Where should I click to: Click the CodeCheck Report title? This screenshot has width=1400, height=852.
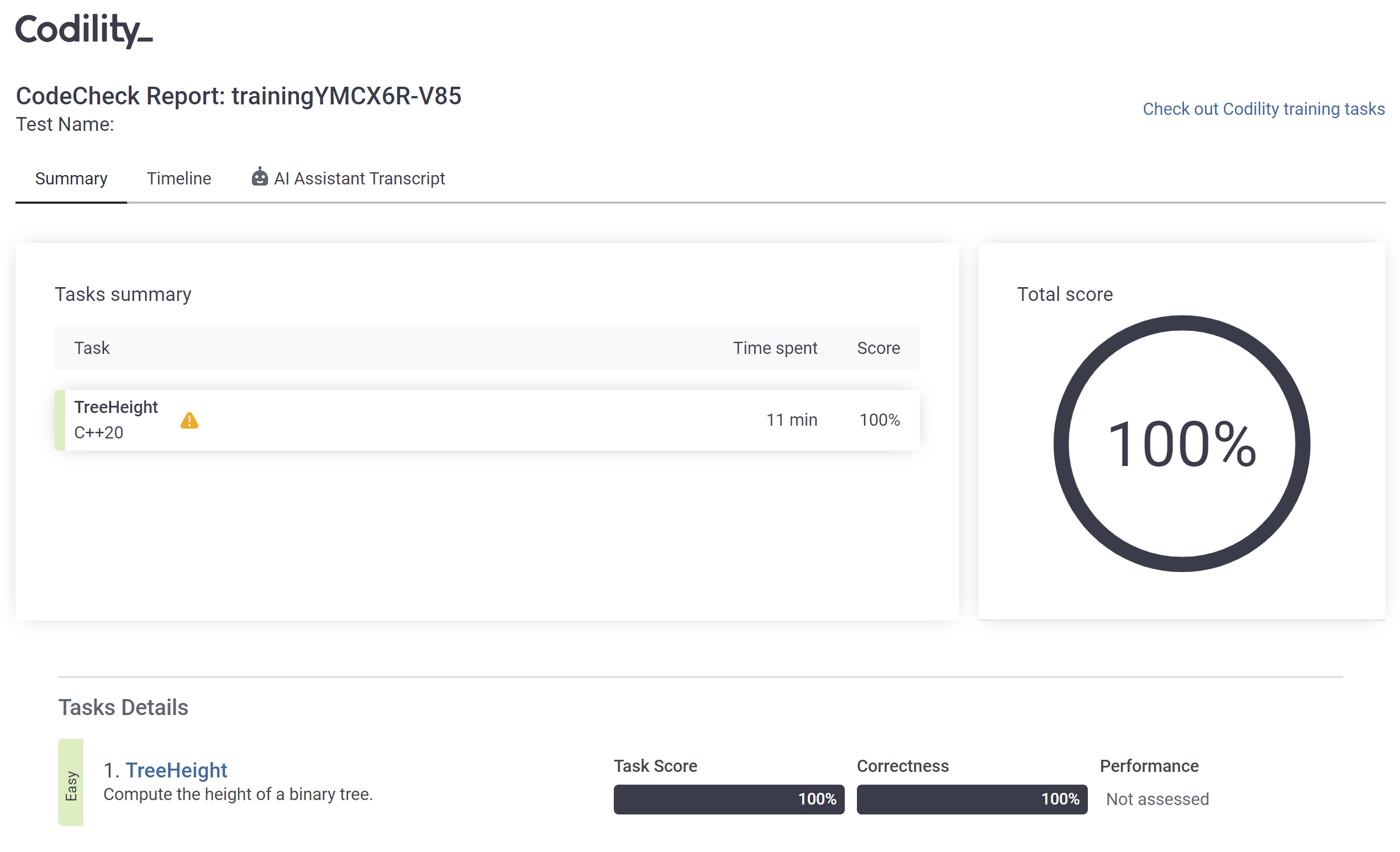[238, 96]
